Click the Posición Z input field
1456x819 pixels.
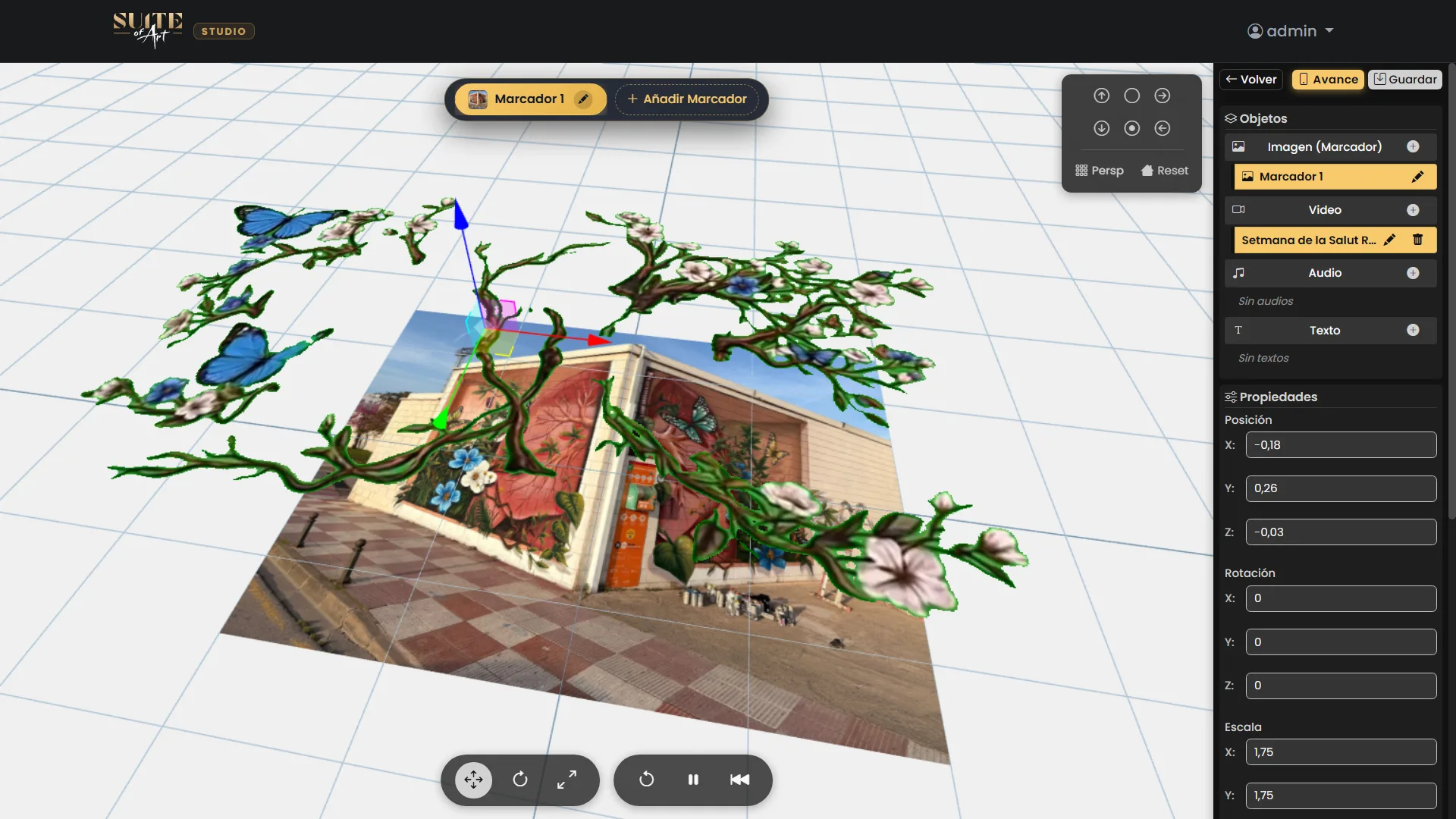(1341, 532)
